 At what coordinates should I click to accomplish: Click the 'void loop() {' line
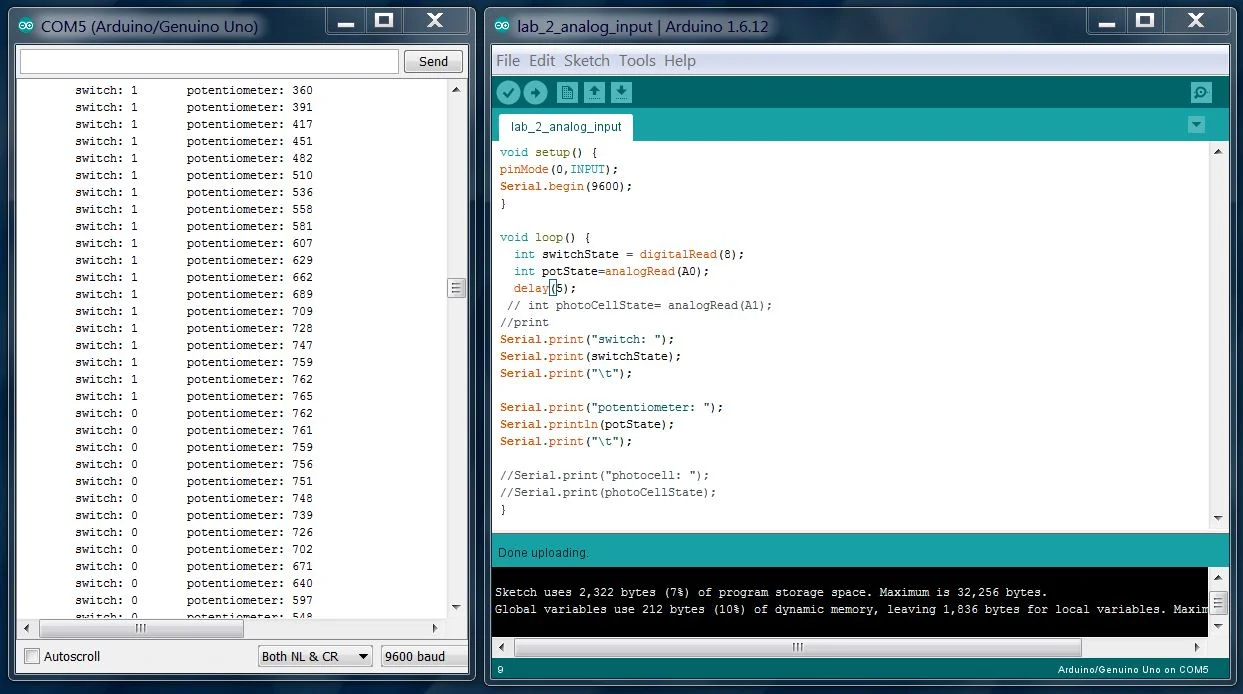pos(545,237)
